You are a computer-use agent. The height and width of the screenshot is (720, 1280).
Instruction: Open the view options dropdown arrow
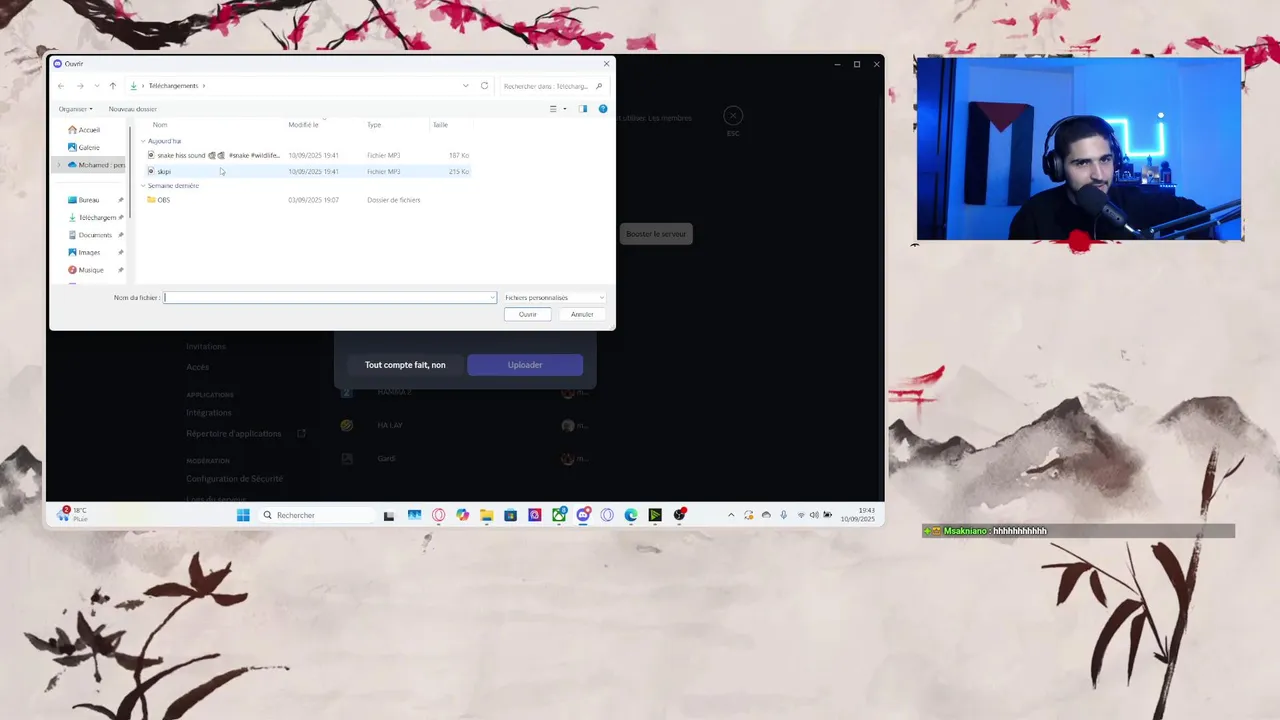point(565,109)
